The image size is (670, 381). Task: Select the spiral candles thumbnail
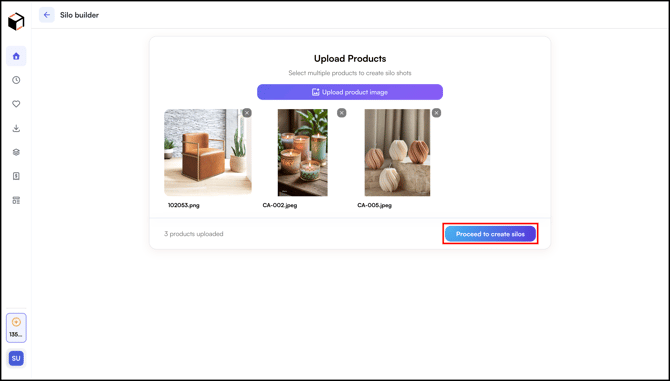click(397, 152)
